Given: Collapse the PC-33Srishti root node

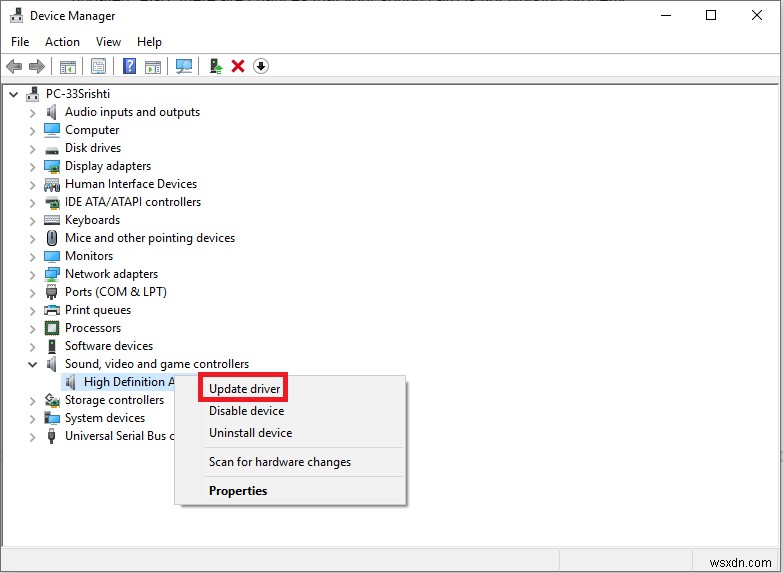Looking at the screenshot, I should click(x=13, y=94).
